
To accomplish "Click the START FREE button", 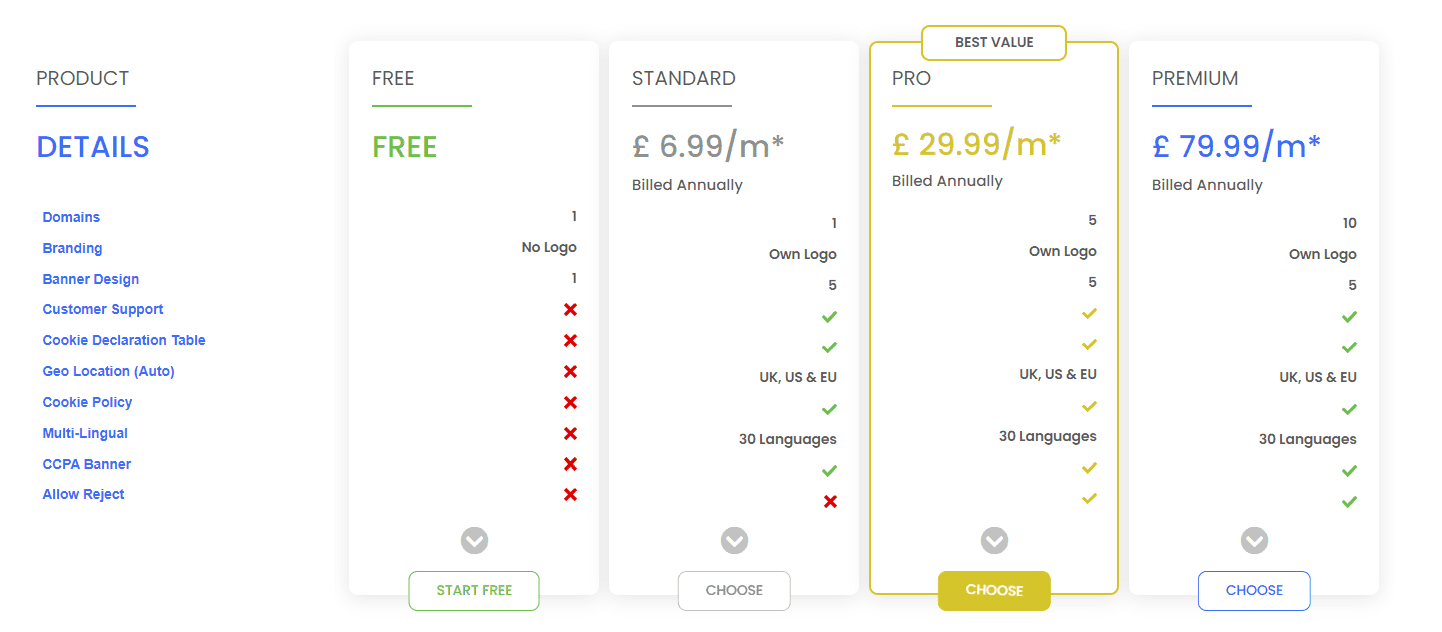I will [474, 591].
